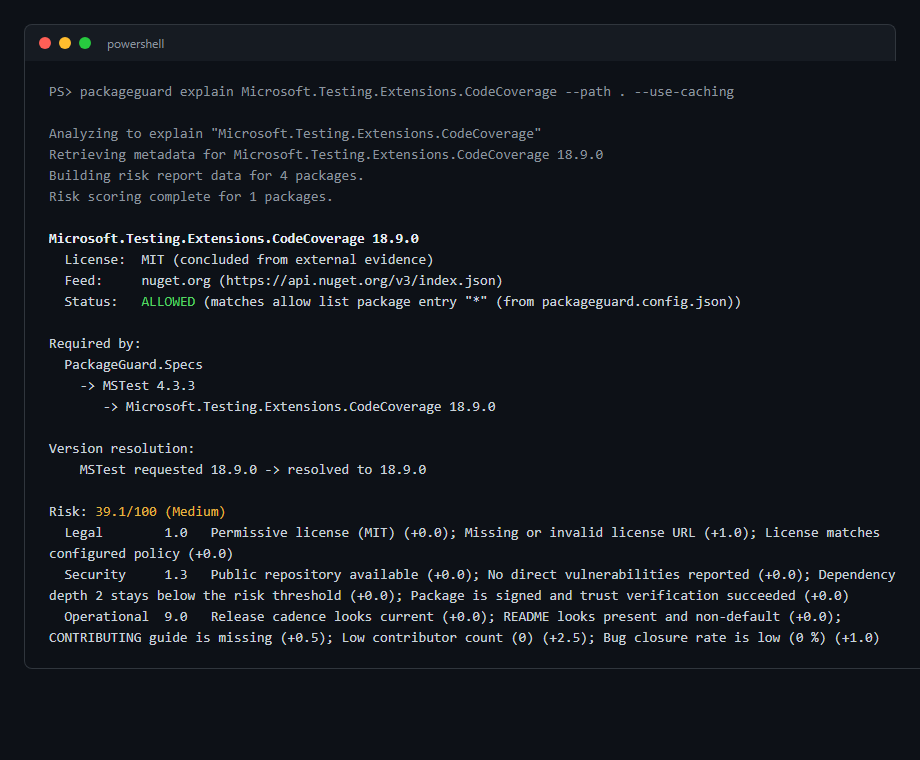This screenshot has width=920, height=760.
Task: Click 'Missing or invalid license URL (+1.0)'
Action: (x=607, y=533)
